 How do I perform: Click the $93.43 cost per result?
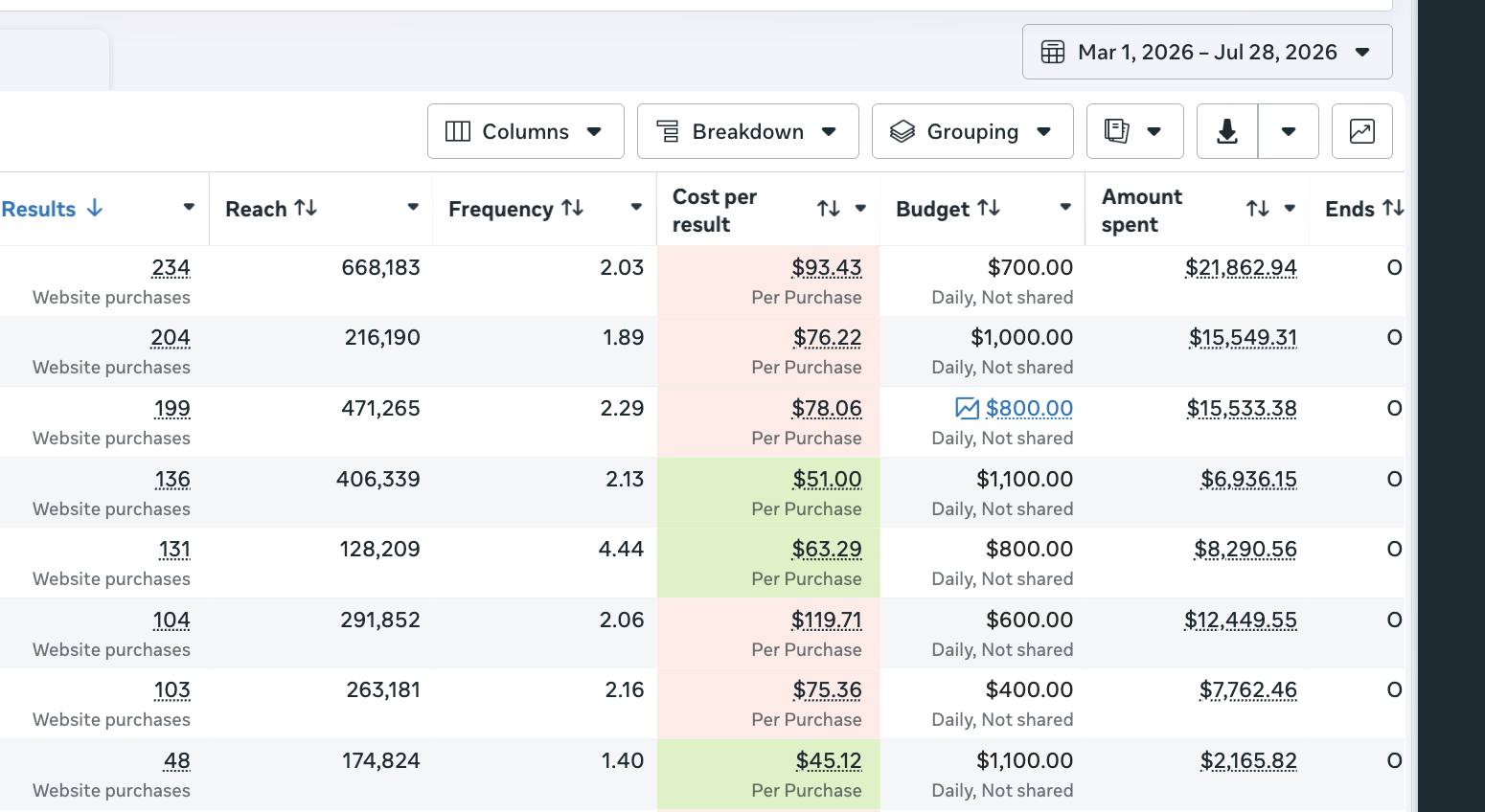point(827,268)
